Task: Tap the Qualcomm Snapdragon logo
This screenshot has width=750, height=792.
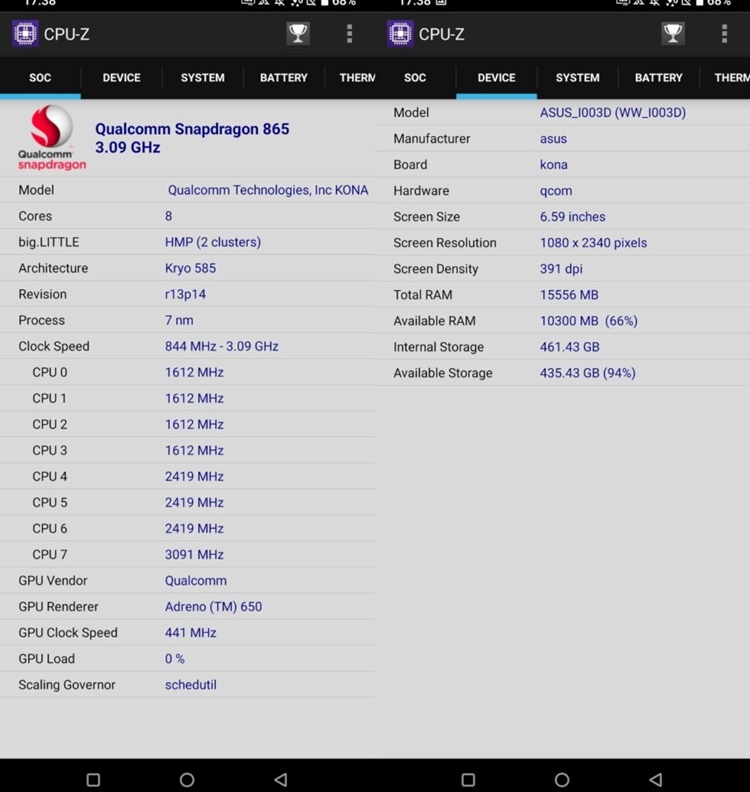Action: (x=52, y=137)
